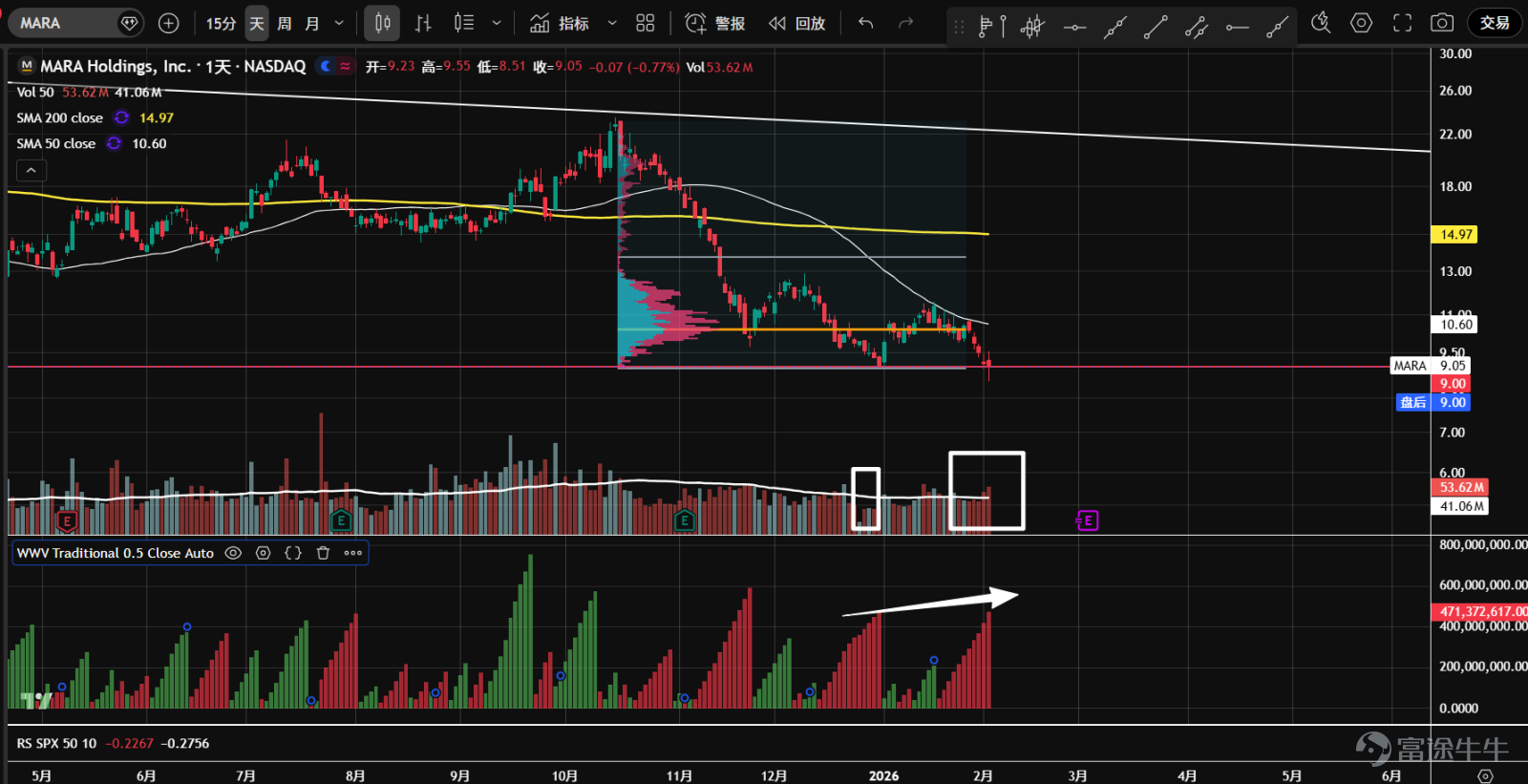Collapse the indicator legend with chevron
1528x784 pixels.
tap(31, 170)
